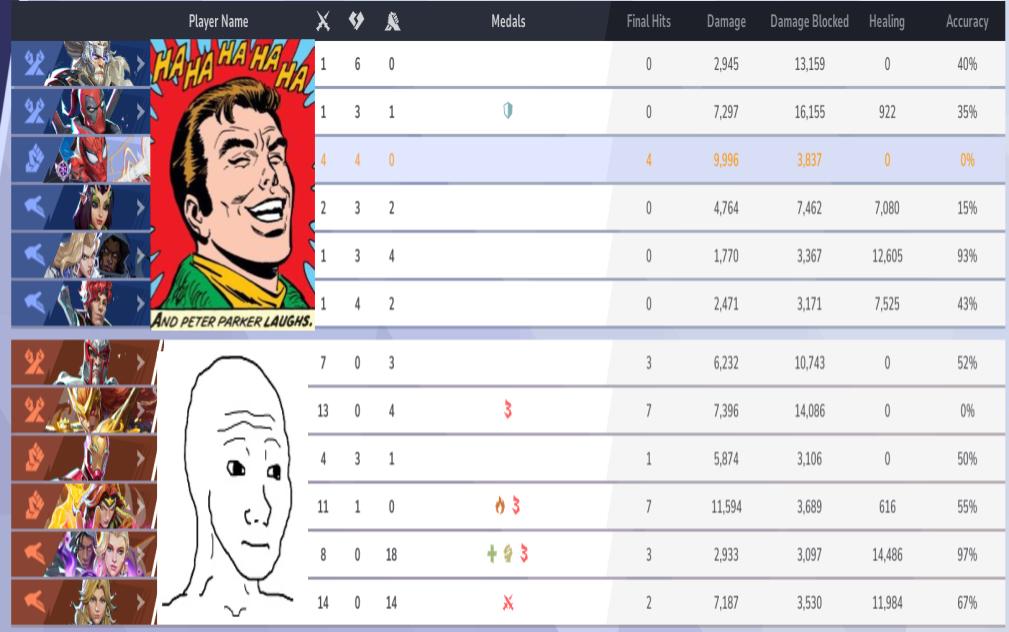Click the vanguard role icon in the 7,297 damage row
The height and width of the screenshot is (632, 1009).
pyautogui.click(x=34, y=112)
